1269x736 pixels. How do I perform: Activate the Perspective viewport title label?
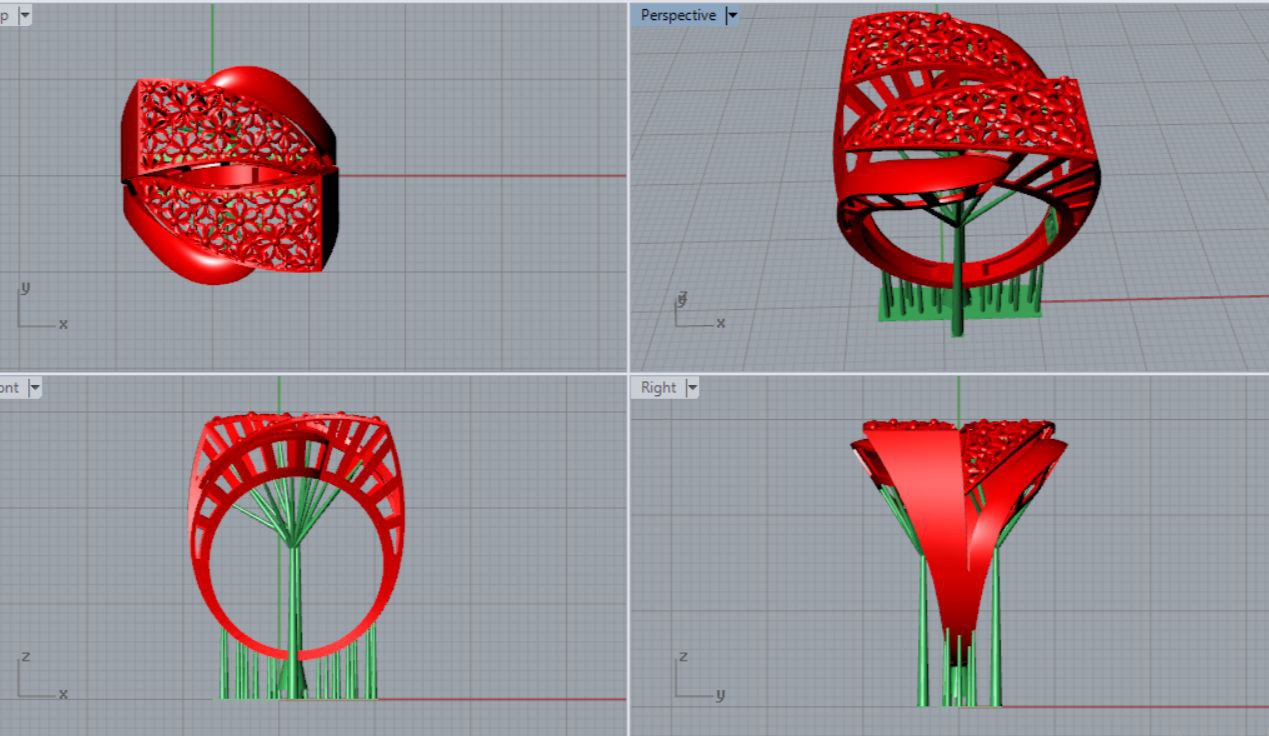678,15
